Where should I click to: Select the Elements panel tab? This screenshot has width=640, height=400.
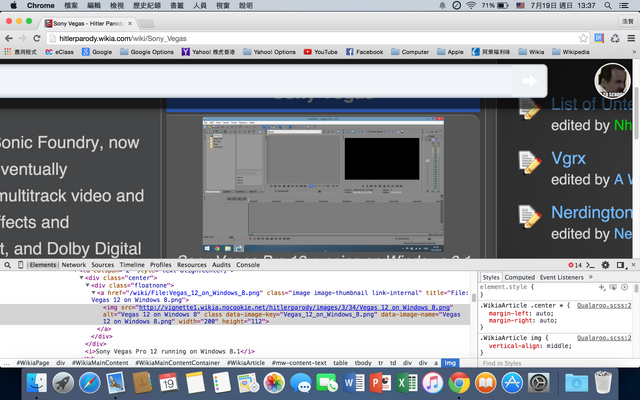[x=43, y=265]
